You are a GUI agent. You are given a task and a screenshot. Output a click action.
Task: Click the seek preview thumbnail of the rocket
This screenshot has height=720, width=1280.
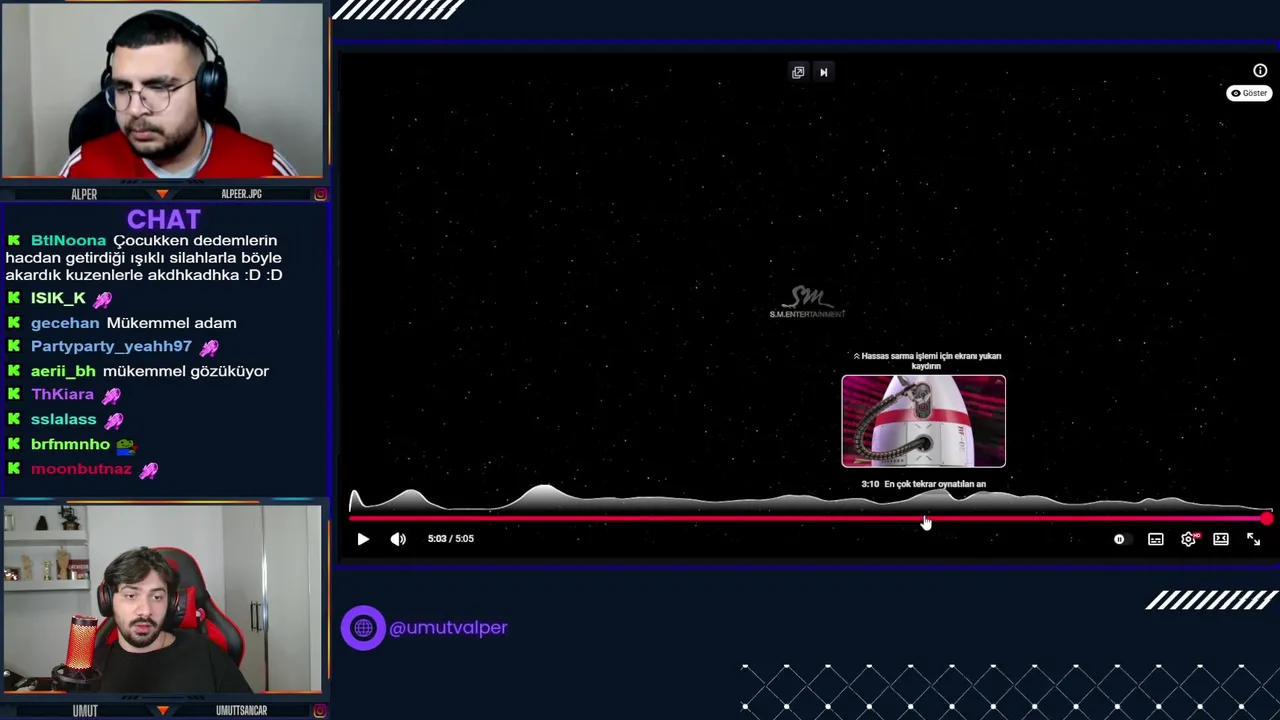click(x=924, y=421)
